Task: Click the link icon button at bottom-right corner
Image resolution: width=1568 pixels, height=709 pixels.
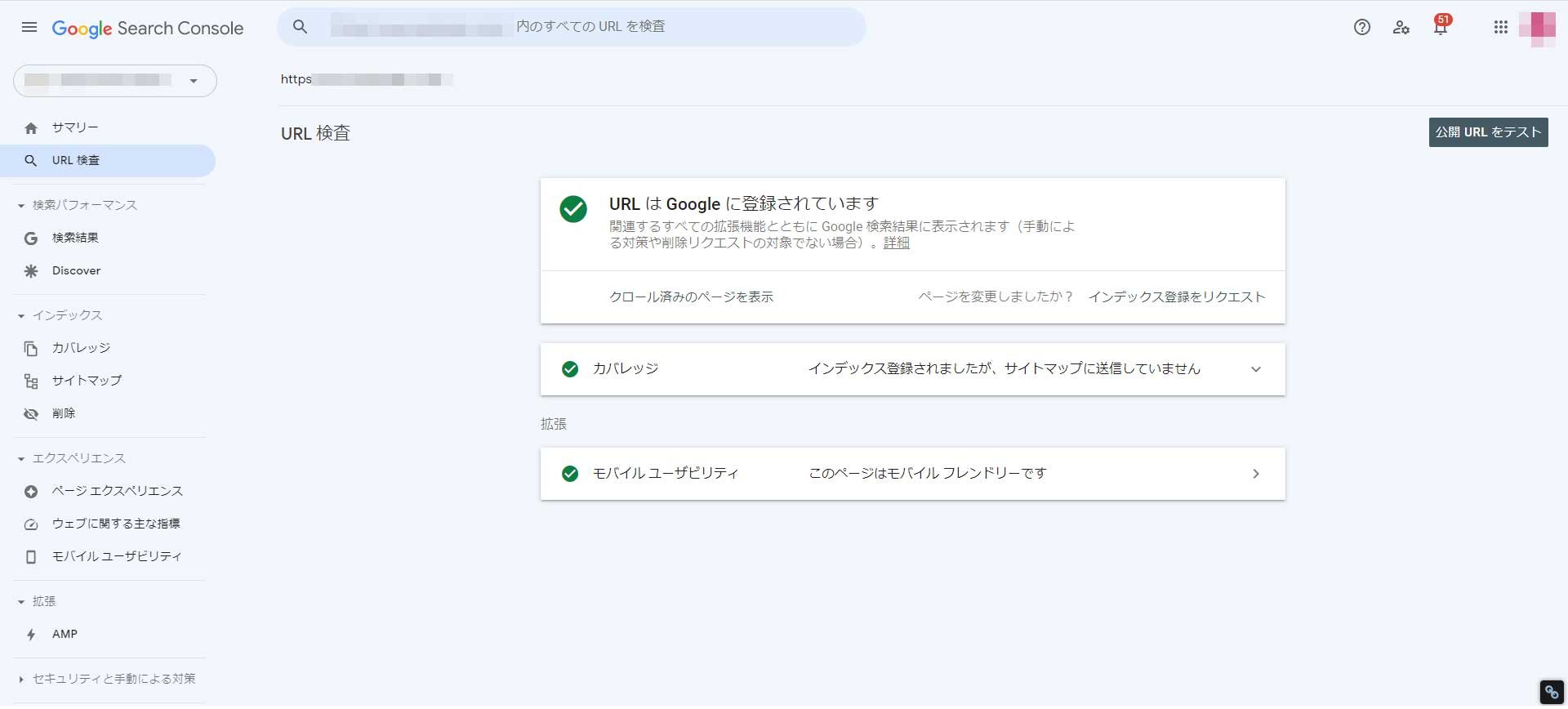Action: point(1552,692)
